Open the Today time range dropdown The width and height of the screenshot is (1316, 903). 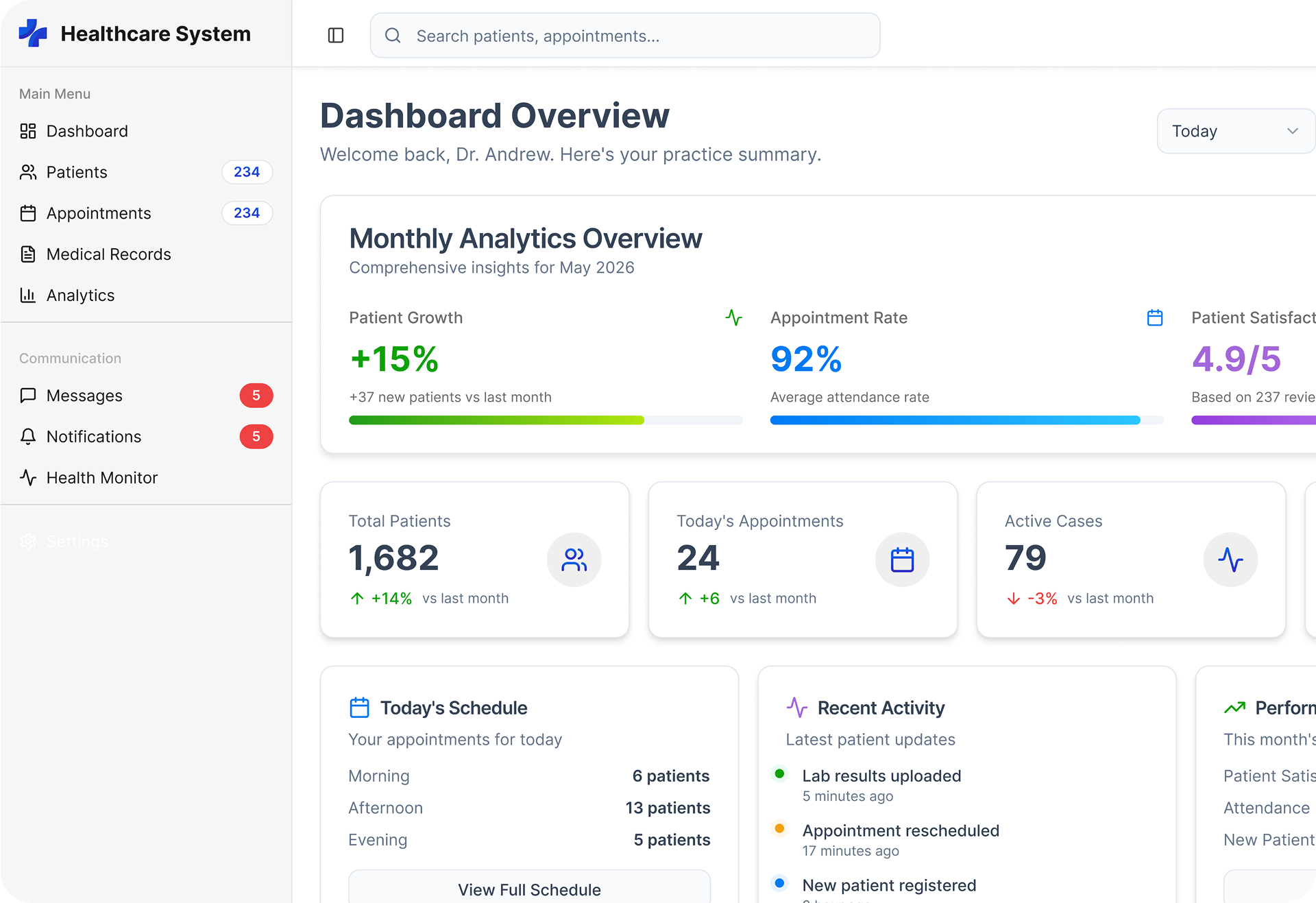(1236, 131)
